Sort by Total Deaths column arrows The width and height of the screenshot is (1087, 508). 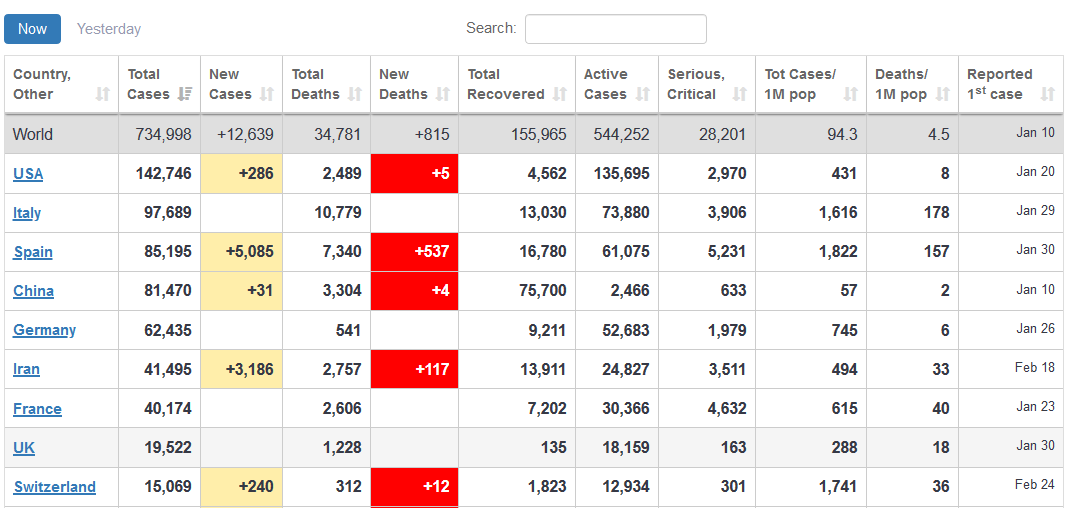click(354, 94)
